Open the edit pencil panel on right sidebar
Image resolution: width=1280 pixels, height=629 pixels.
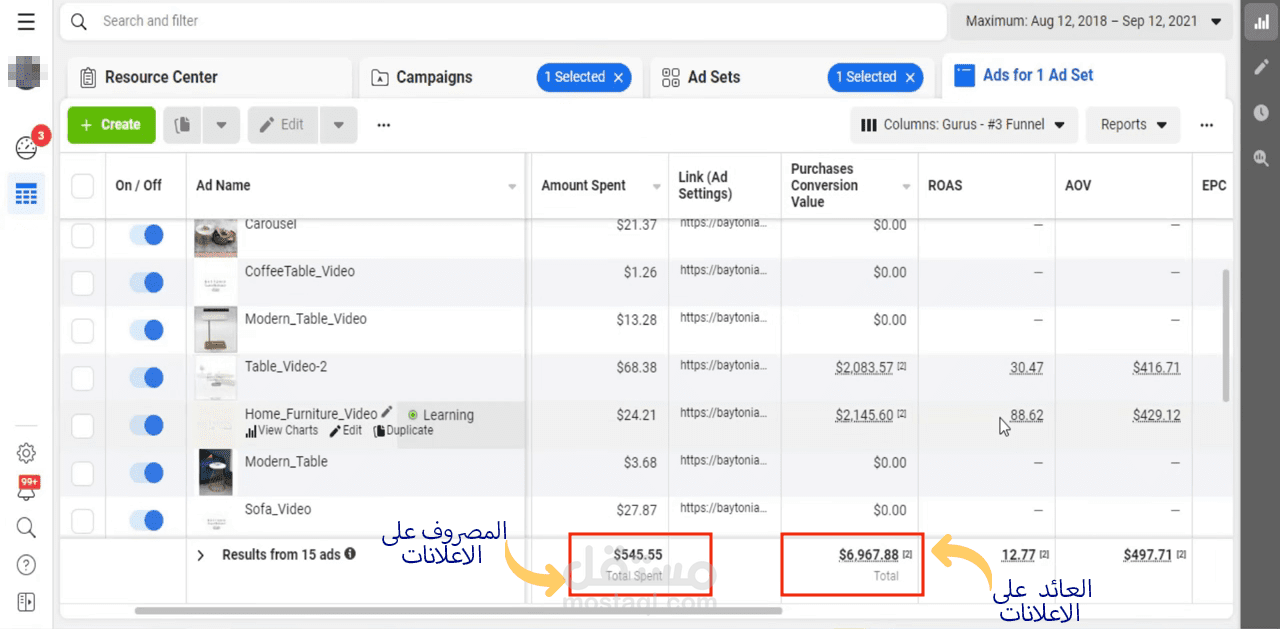[x=1260, y=67]
